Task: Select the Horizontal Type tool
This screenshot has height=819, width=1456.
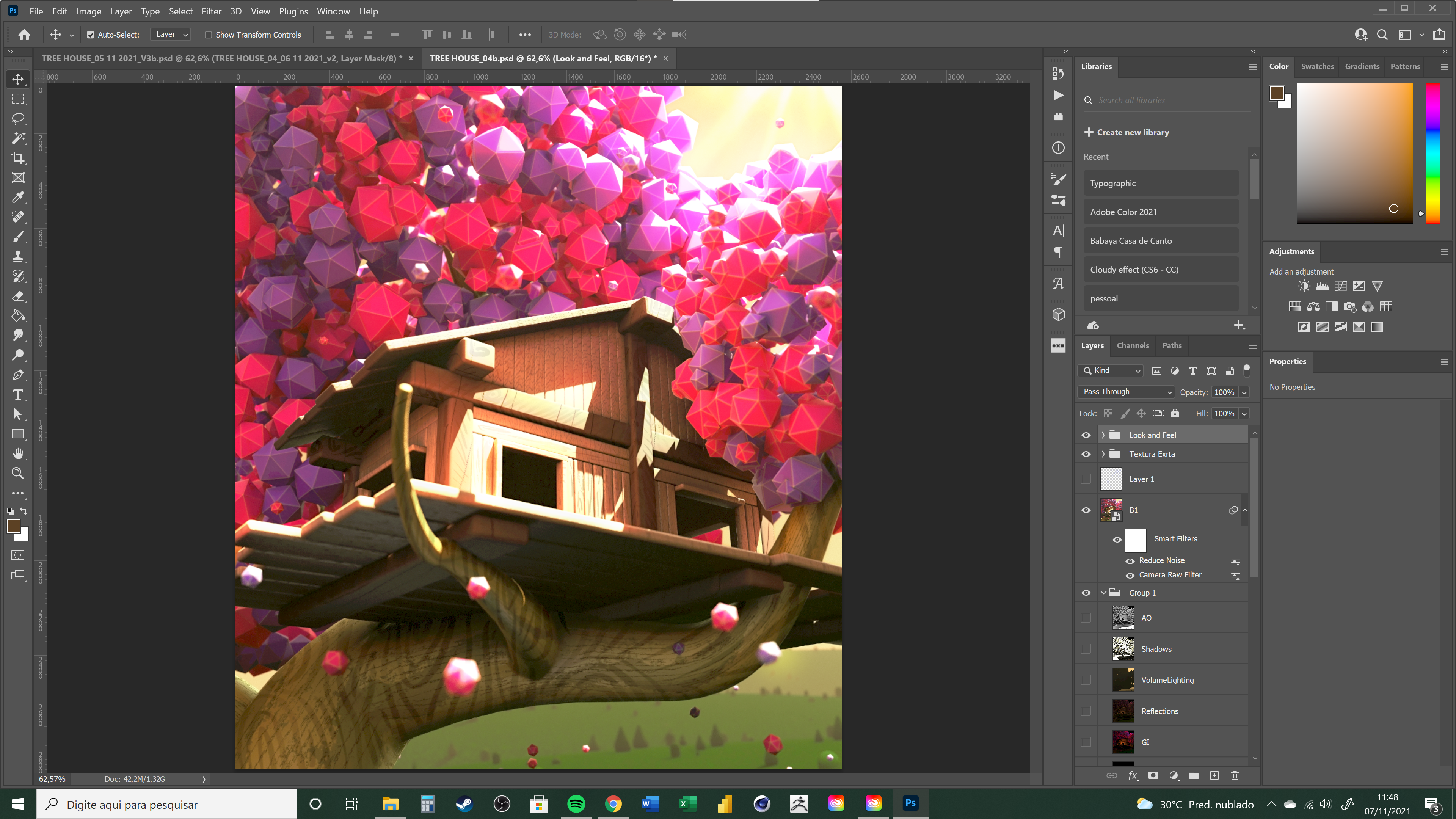Action: click(x=18, y=394)
